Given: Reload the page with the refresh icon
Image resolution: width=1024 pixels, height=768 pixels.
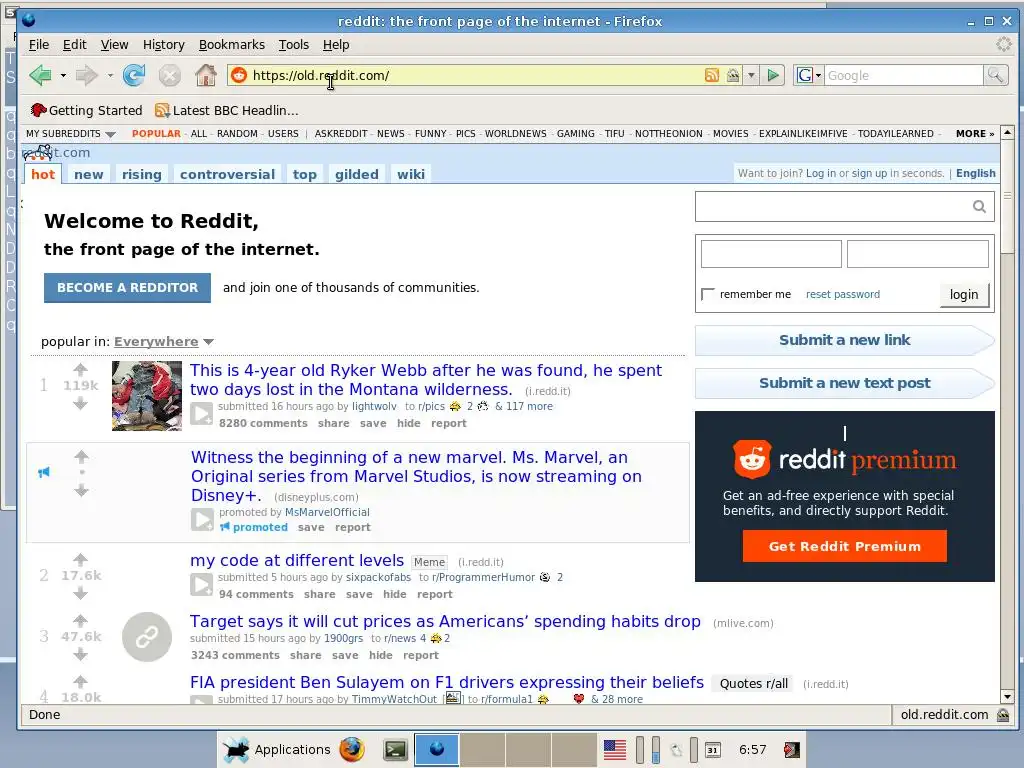Looking at the screenshot, I should pos(134,76).
